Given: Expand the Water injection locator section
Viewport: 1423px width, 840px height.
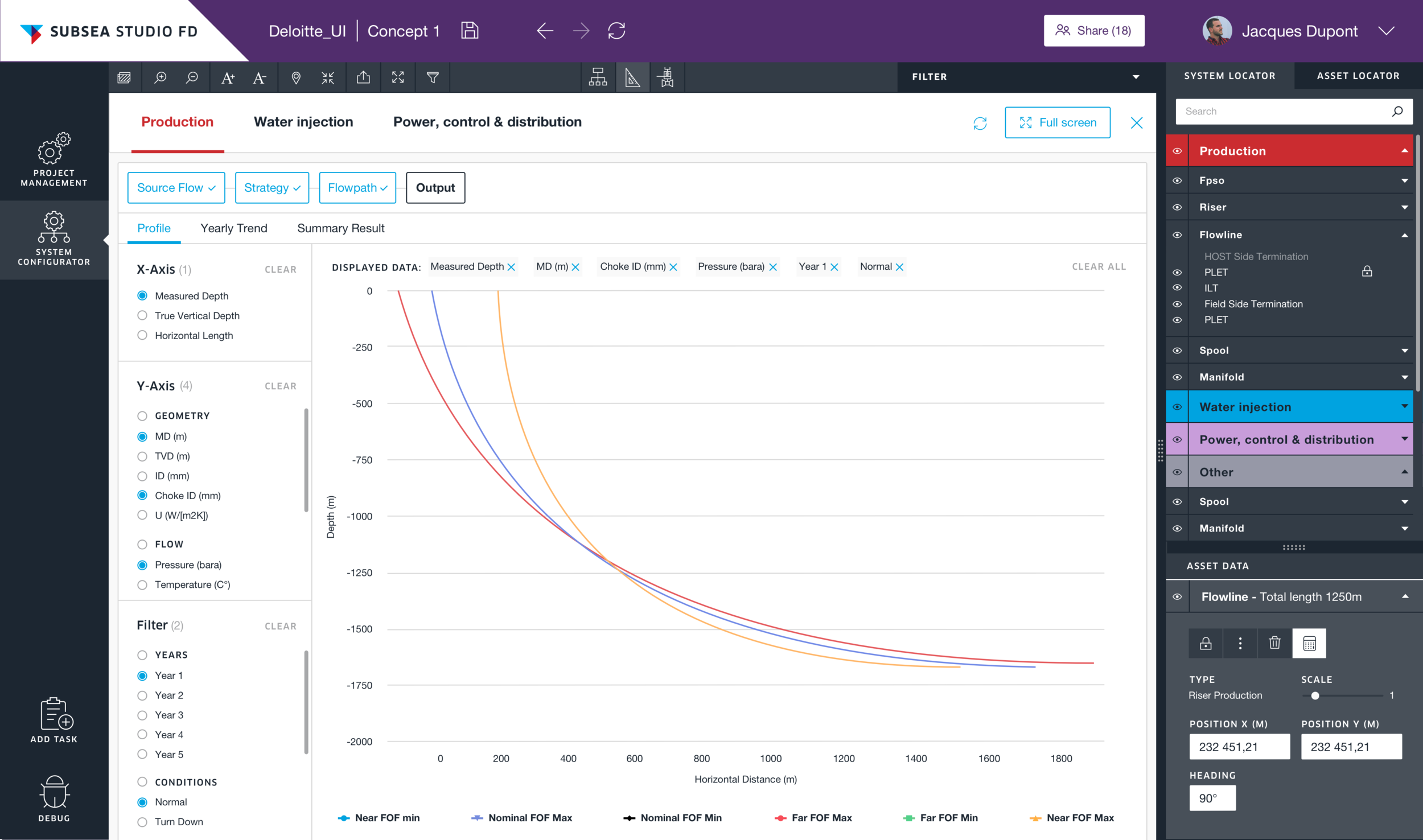Looking at the screenshot, I should click(x=1404, y=406).
